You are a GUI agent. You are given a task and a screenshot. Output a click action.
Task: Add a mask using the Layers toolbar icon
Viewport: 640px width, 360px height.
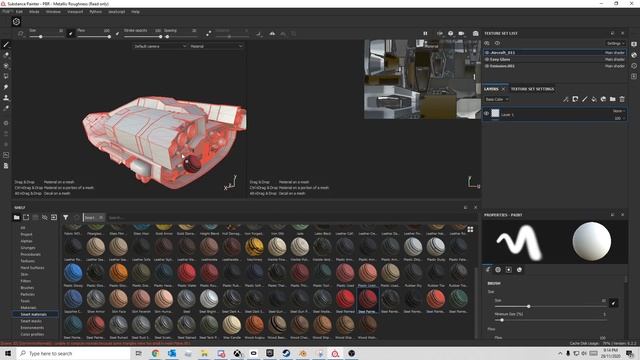pyautogui.click(x=575, y=99)
